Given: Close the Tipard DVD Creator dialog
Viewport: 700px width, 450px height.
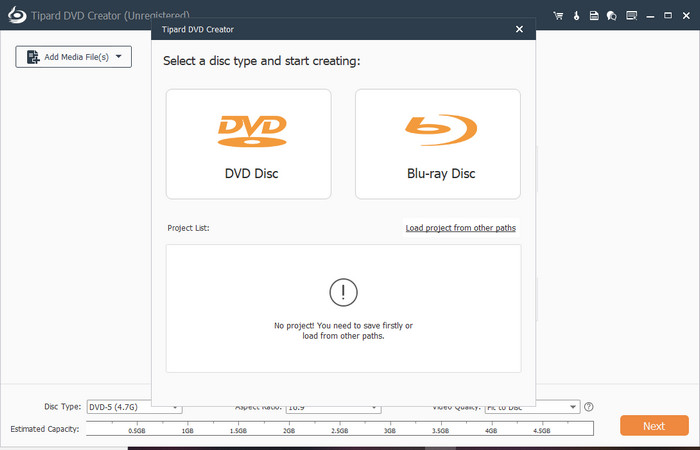Looking at the screenshot, I should (519, 29).
